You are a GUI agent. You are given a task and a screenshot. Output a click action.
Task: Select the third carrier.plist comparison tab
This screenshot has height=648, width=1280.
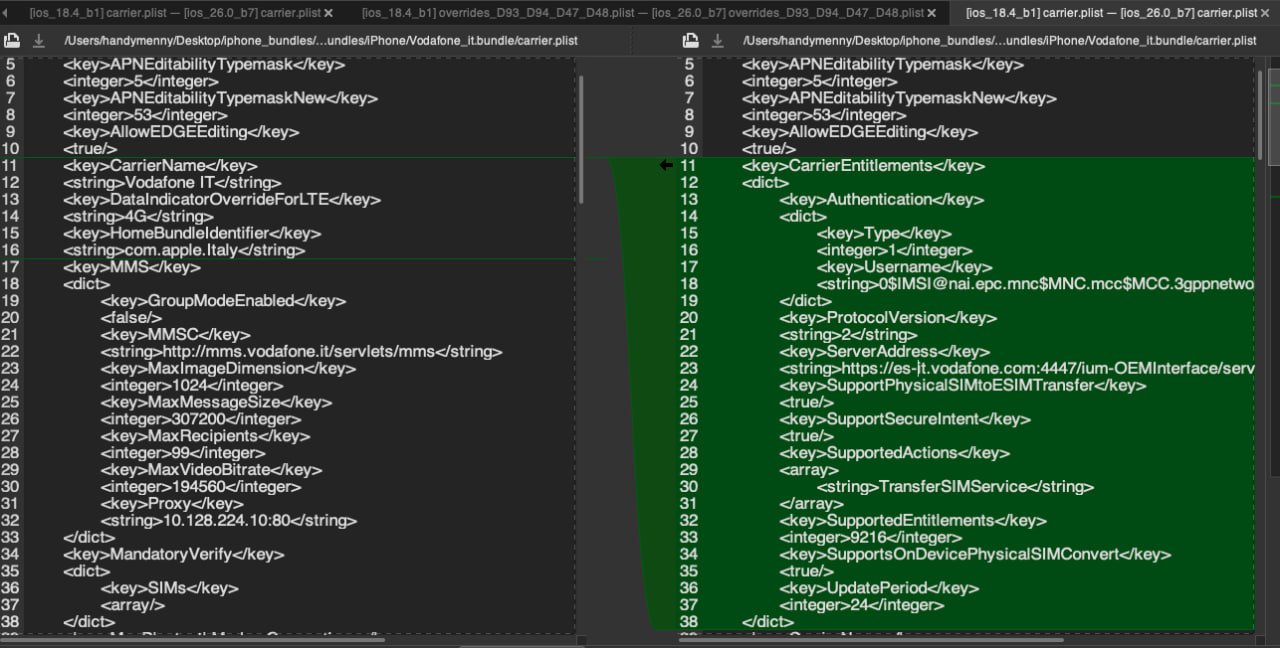pyautogui.click(x=1110, y=13)
